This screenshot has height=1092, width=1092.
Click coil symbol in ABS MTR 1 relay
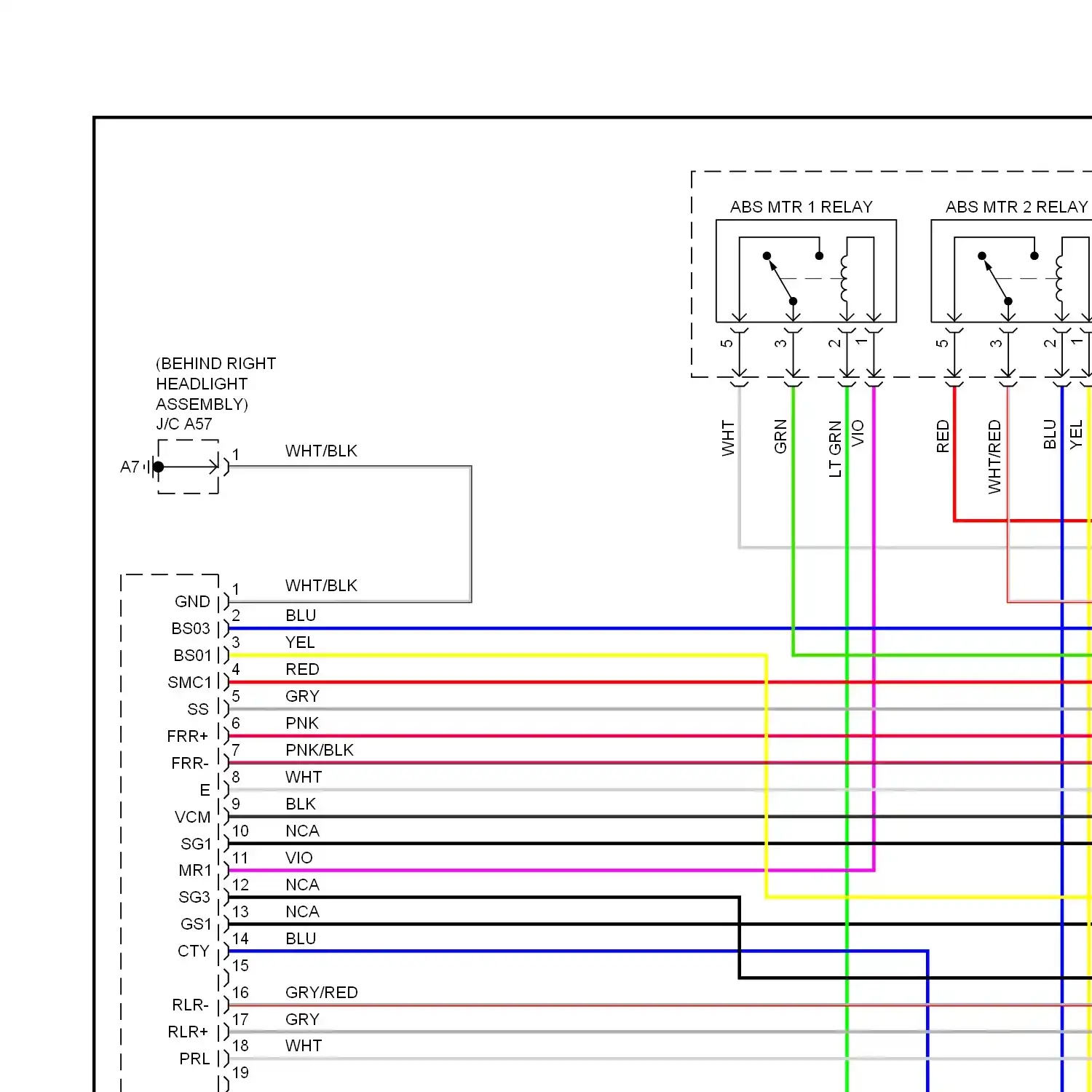pos(844,278)
